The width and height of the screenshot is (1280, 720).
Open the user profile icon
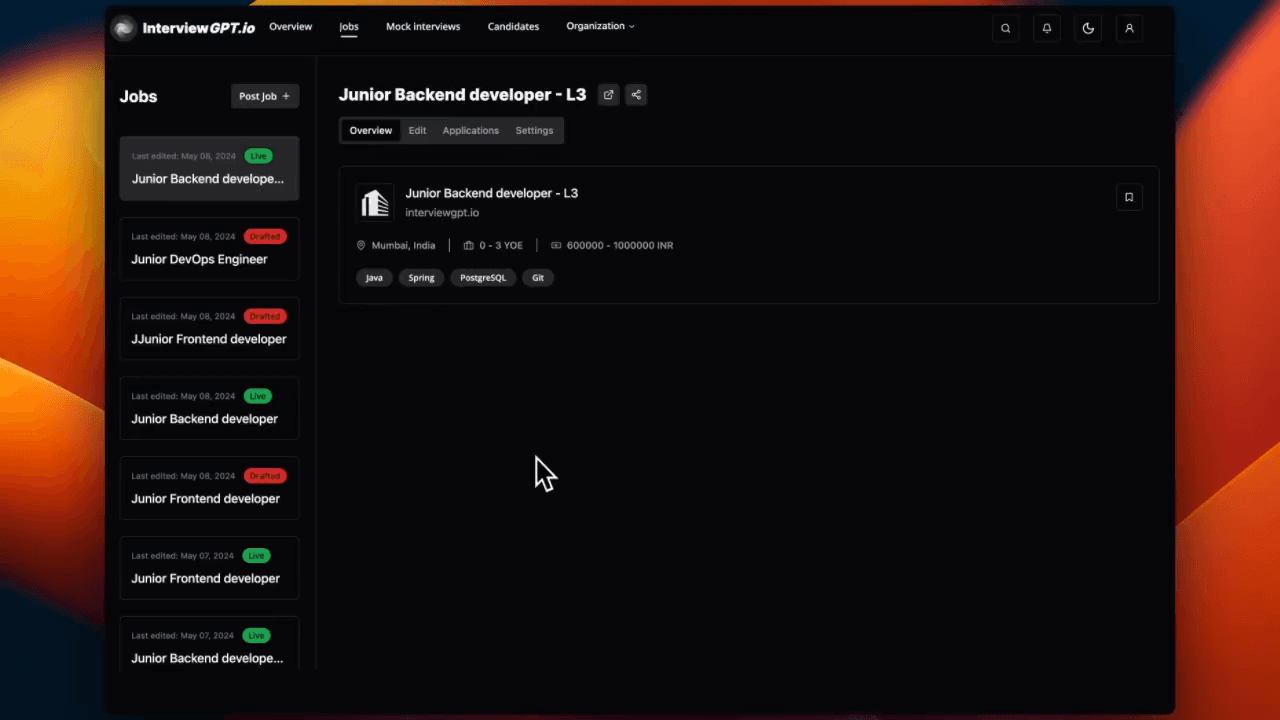(x=1128, y=28)
